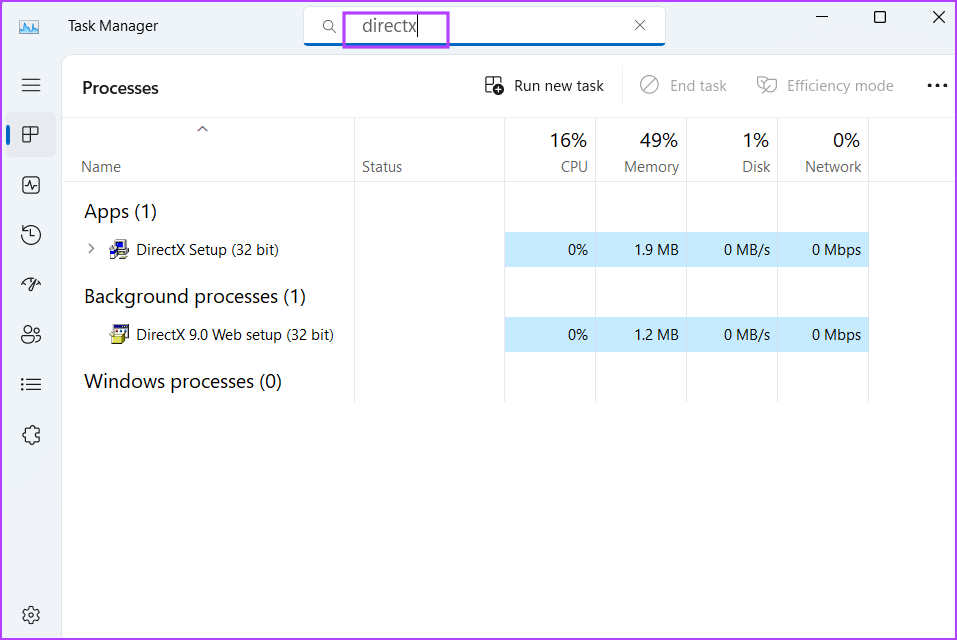Click in the directx search field

(x=484, y=26)
